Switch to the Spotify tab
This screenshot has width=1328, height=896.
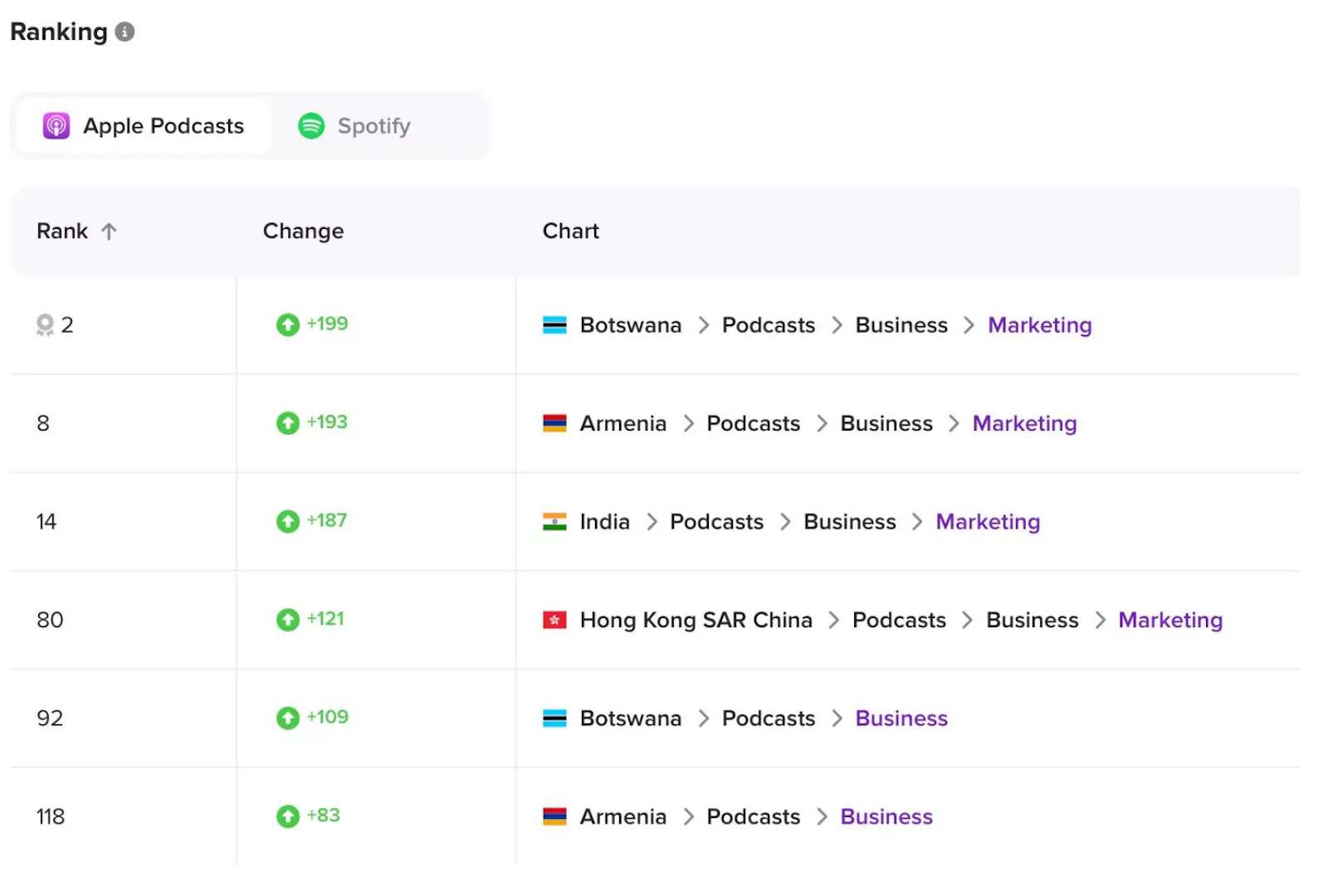click(354, 126)
